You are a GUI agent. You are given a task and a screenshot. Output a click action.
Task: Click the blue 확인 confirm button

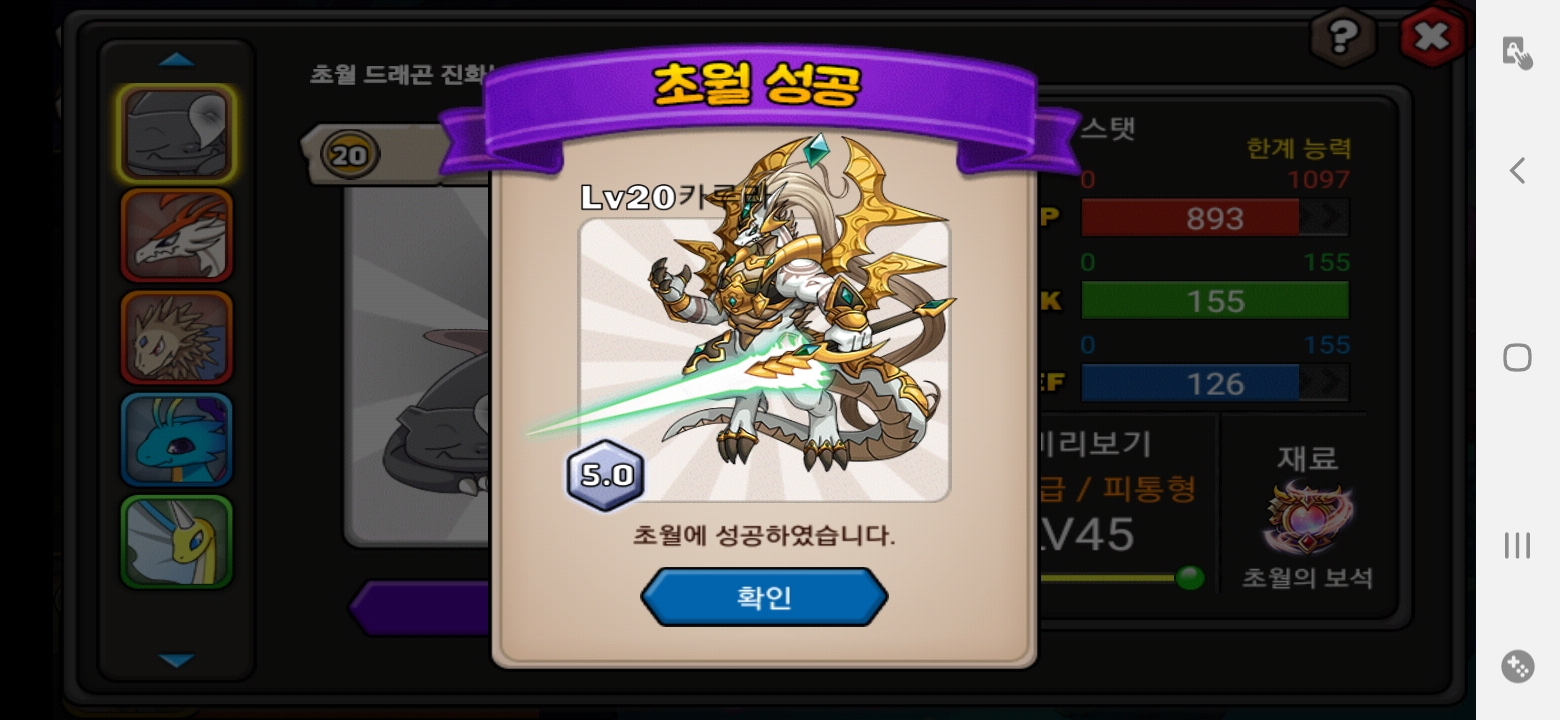764,597
